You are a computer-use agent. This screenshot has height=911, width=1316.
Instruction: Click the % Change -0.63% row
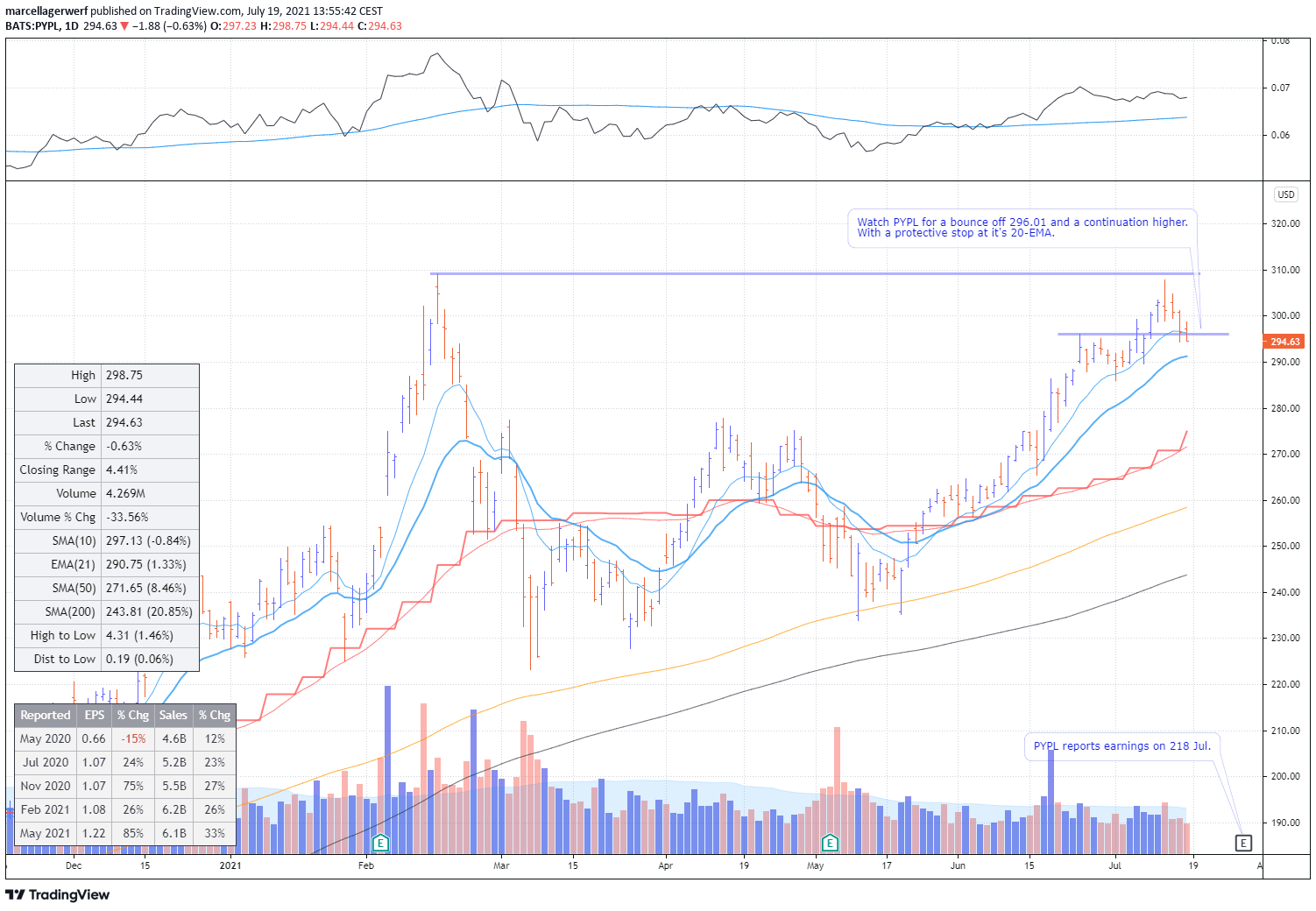pyautogui.click(x=107, y=446)
